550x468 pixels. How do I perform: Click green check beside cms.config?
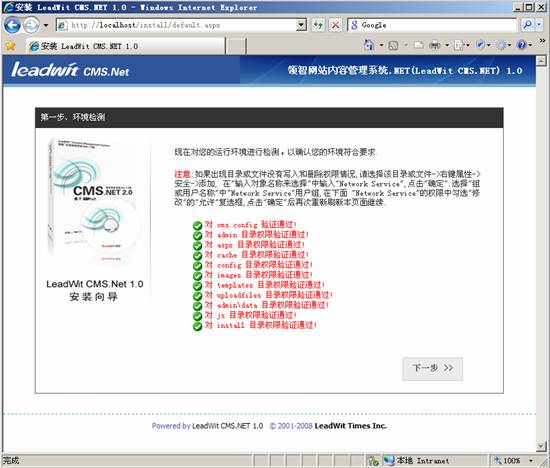(197, 226)
